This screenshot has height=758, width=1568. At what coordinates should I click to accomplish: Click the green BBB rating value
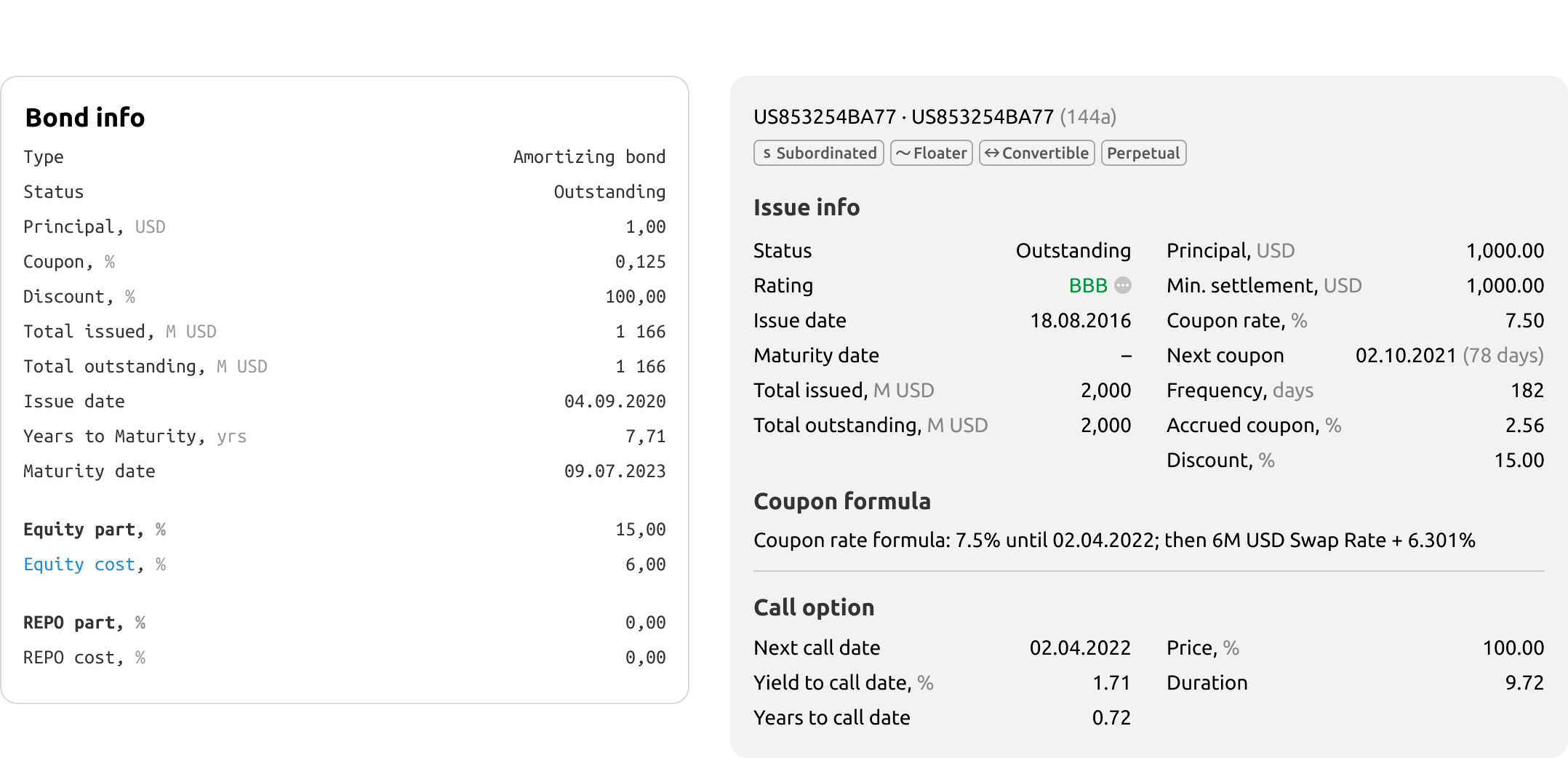click(x=1088, y=285)
